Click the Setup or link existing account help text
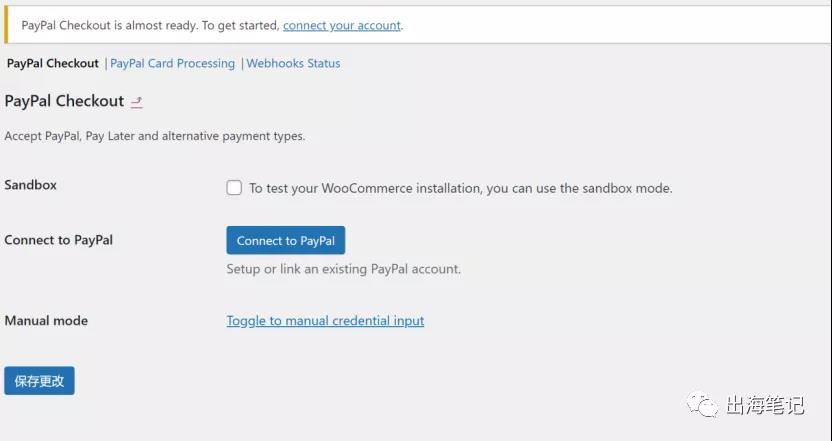832x441 pixels. (343, 269)
